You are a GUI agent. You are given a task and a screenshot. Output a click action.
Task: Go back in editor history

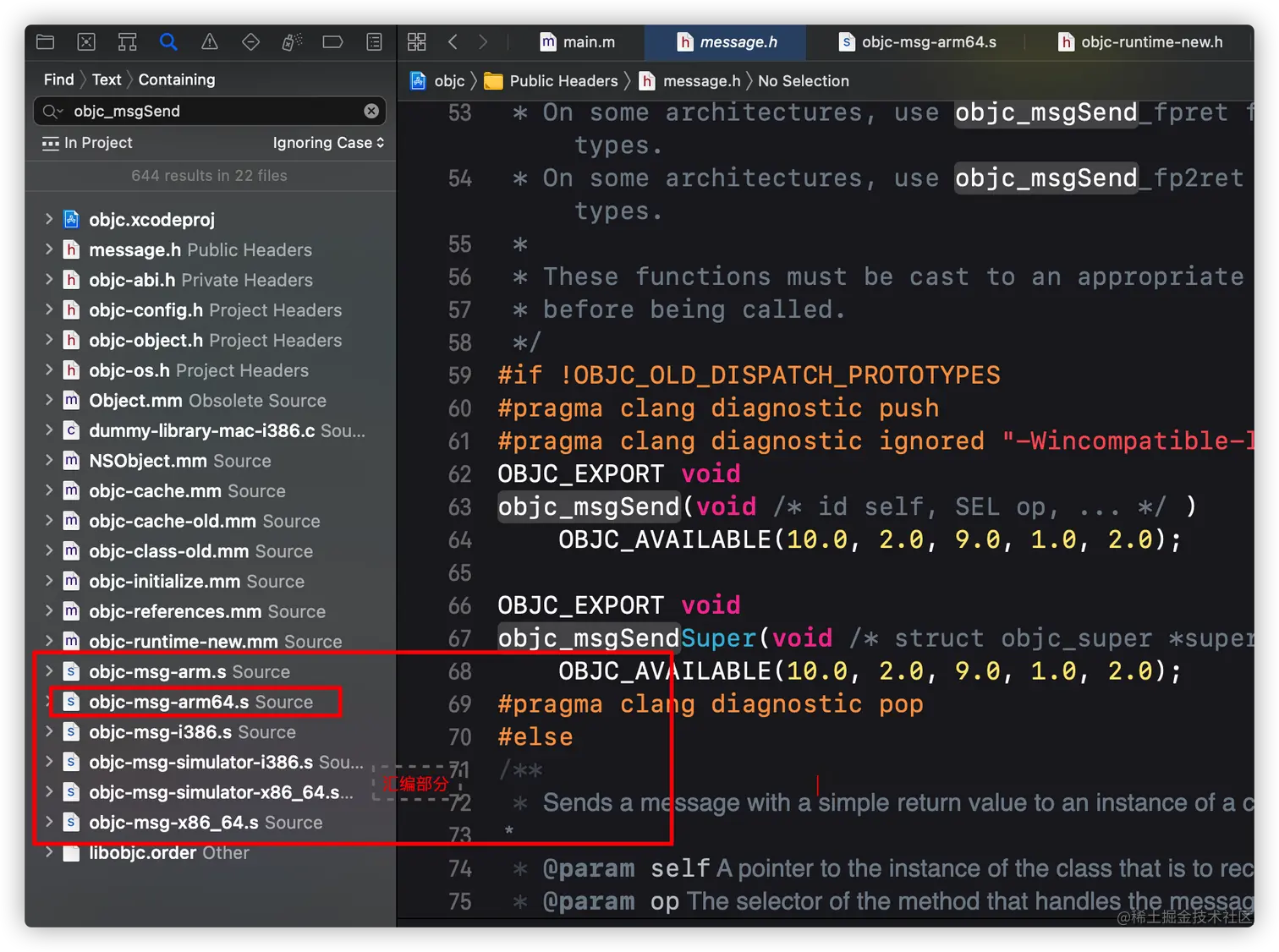click(453, 41)
